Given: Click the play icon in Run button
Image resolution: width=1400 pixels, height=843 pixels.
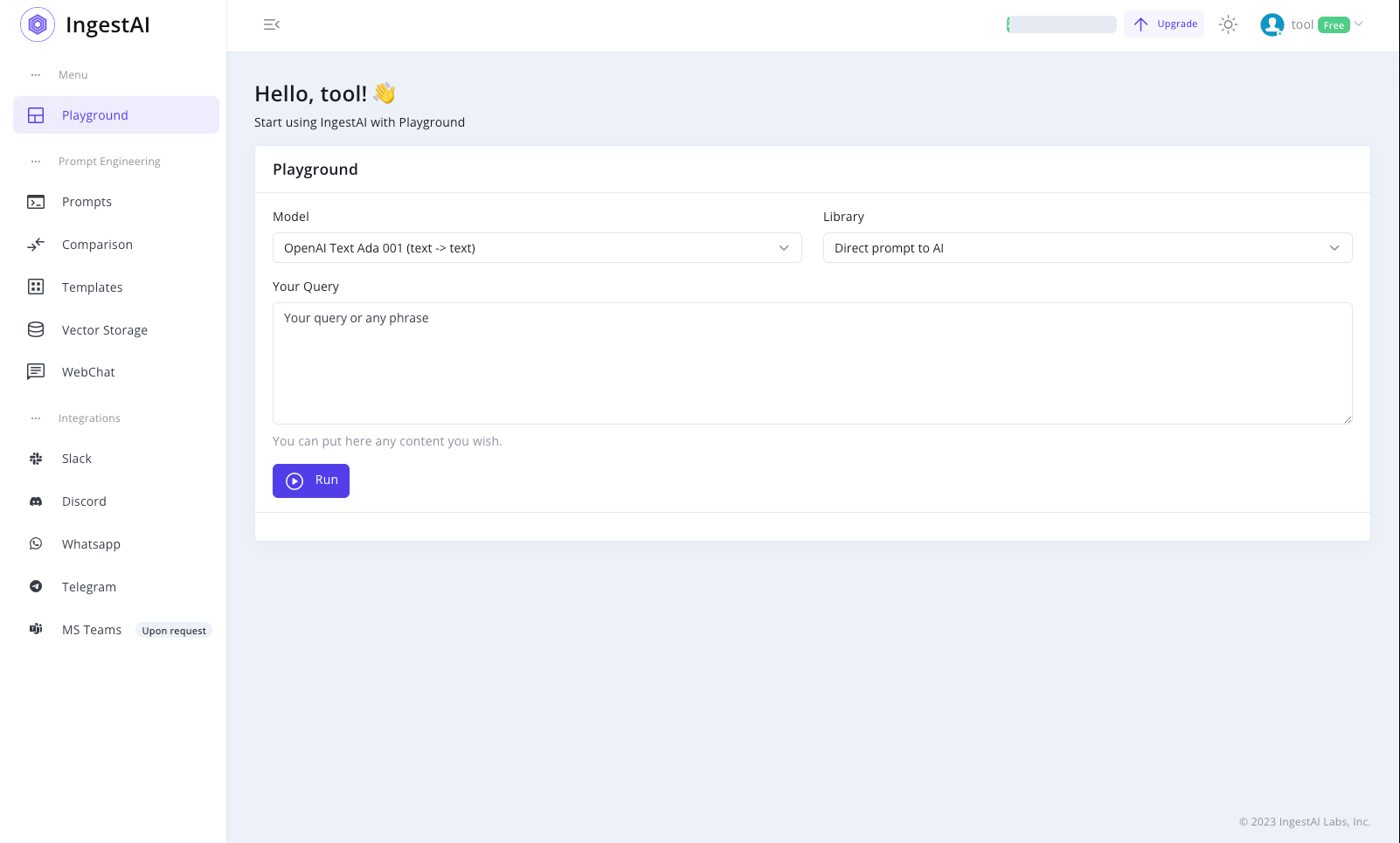Looking at the screenshot, I should (295, 480).
